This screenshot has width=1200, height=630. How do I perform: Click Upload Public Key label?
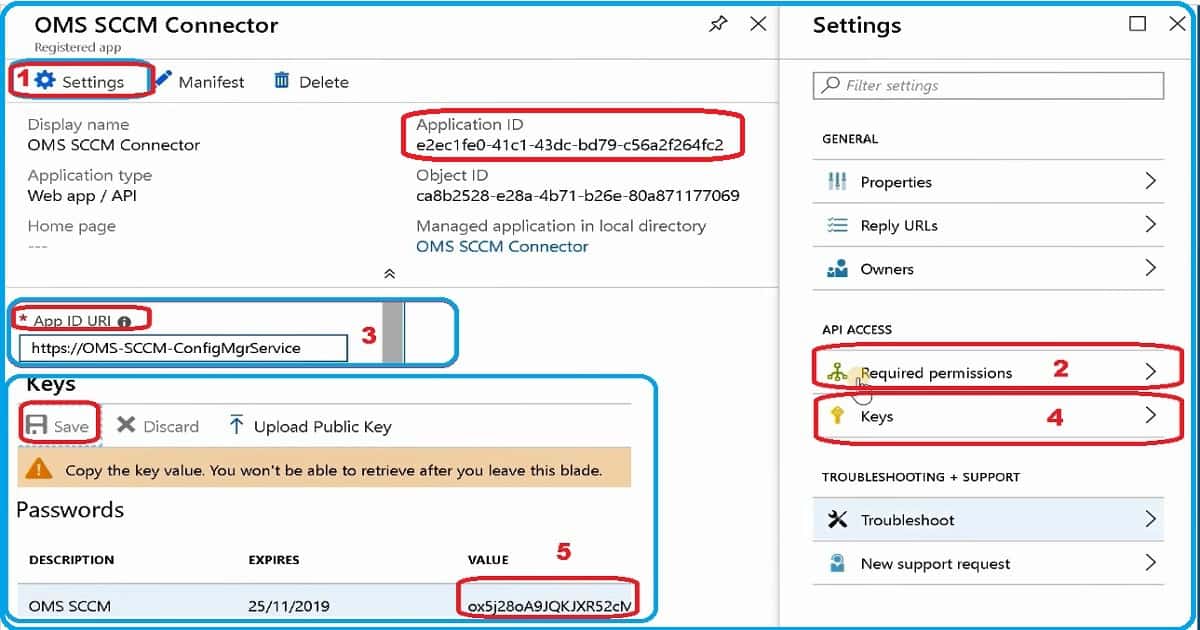point(322,426)
